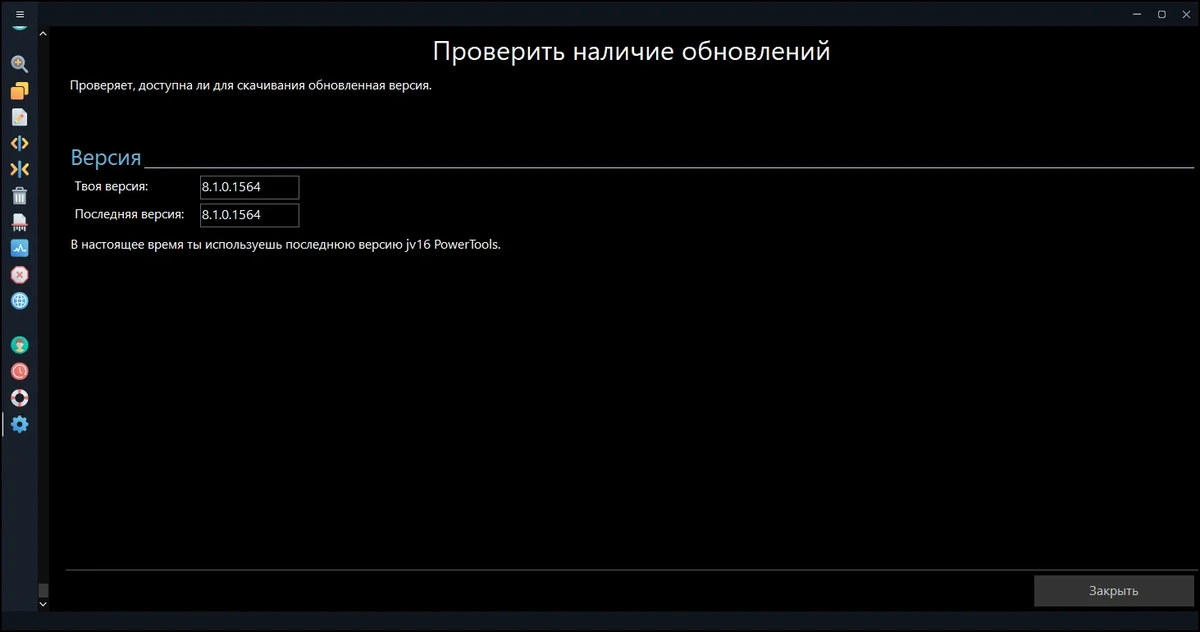The width and height of the screenshot is (1200, 632).
Task: Open the blue globe internet icon
Action: pyautogui.click(x=19, y=300)
